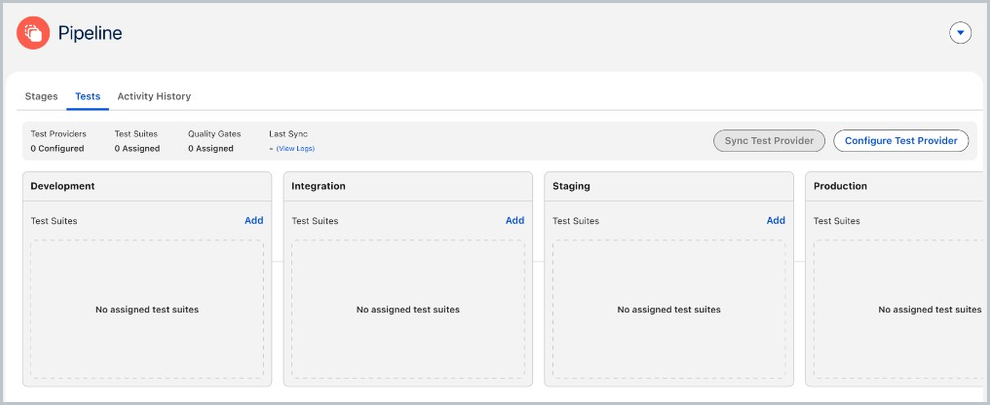Add a test suite to Integration
990x405 pixels.
(515, 221)
